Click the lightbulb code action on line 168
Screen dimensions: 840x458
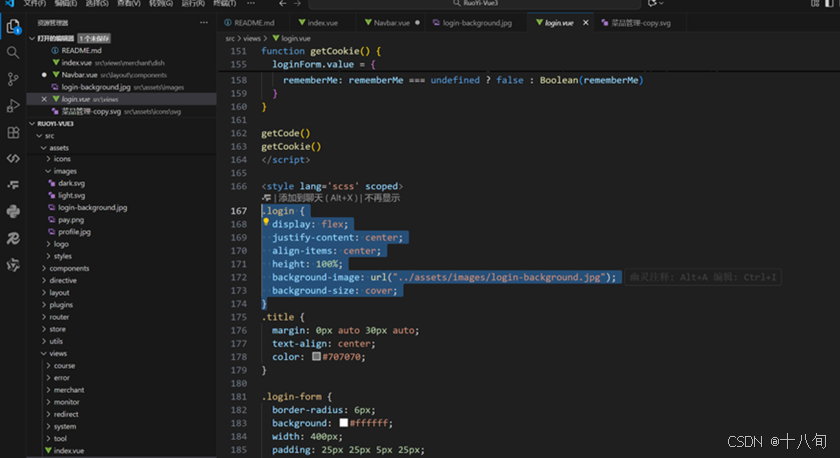[266, 222]
